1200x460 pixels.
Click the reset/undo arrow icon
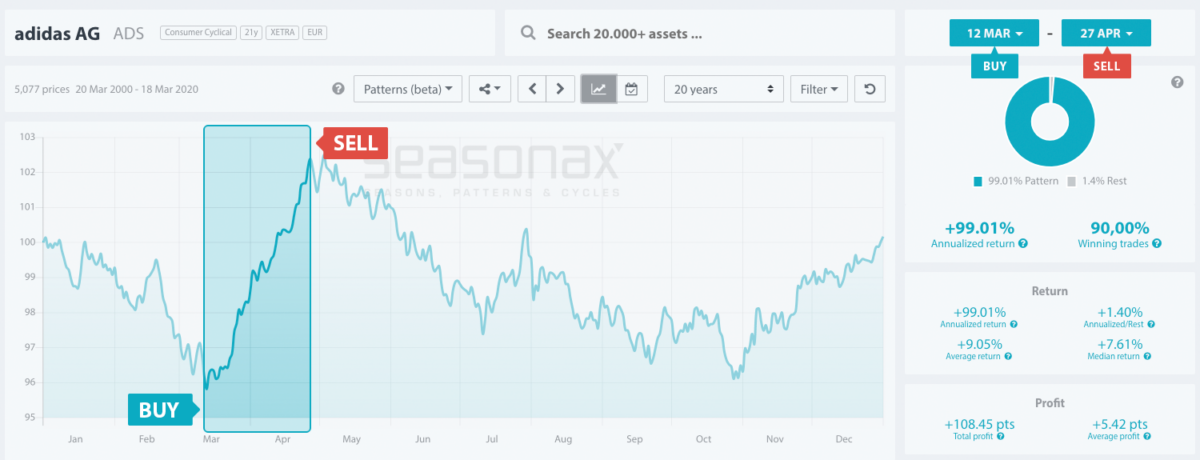point(870,89)
